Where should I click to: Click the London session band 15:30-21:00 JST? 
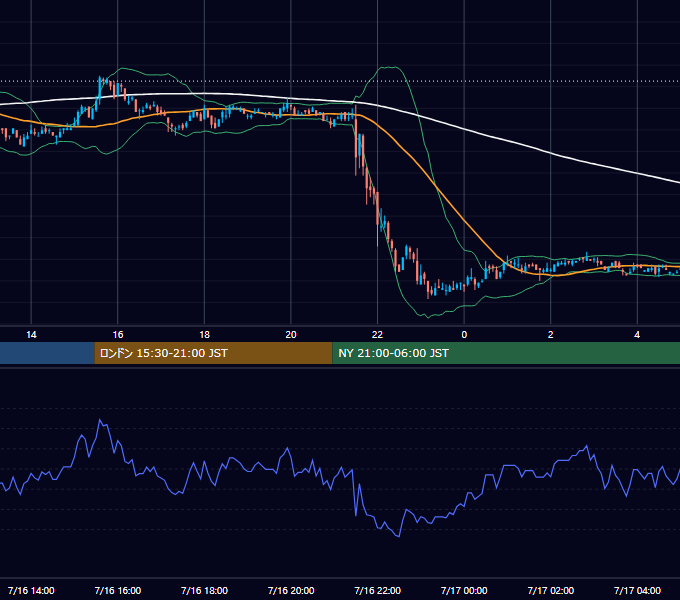pyautogui.click(x=213, y=353)
